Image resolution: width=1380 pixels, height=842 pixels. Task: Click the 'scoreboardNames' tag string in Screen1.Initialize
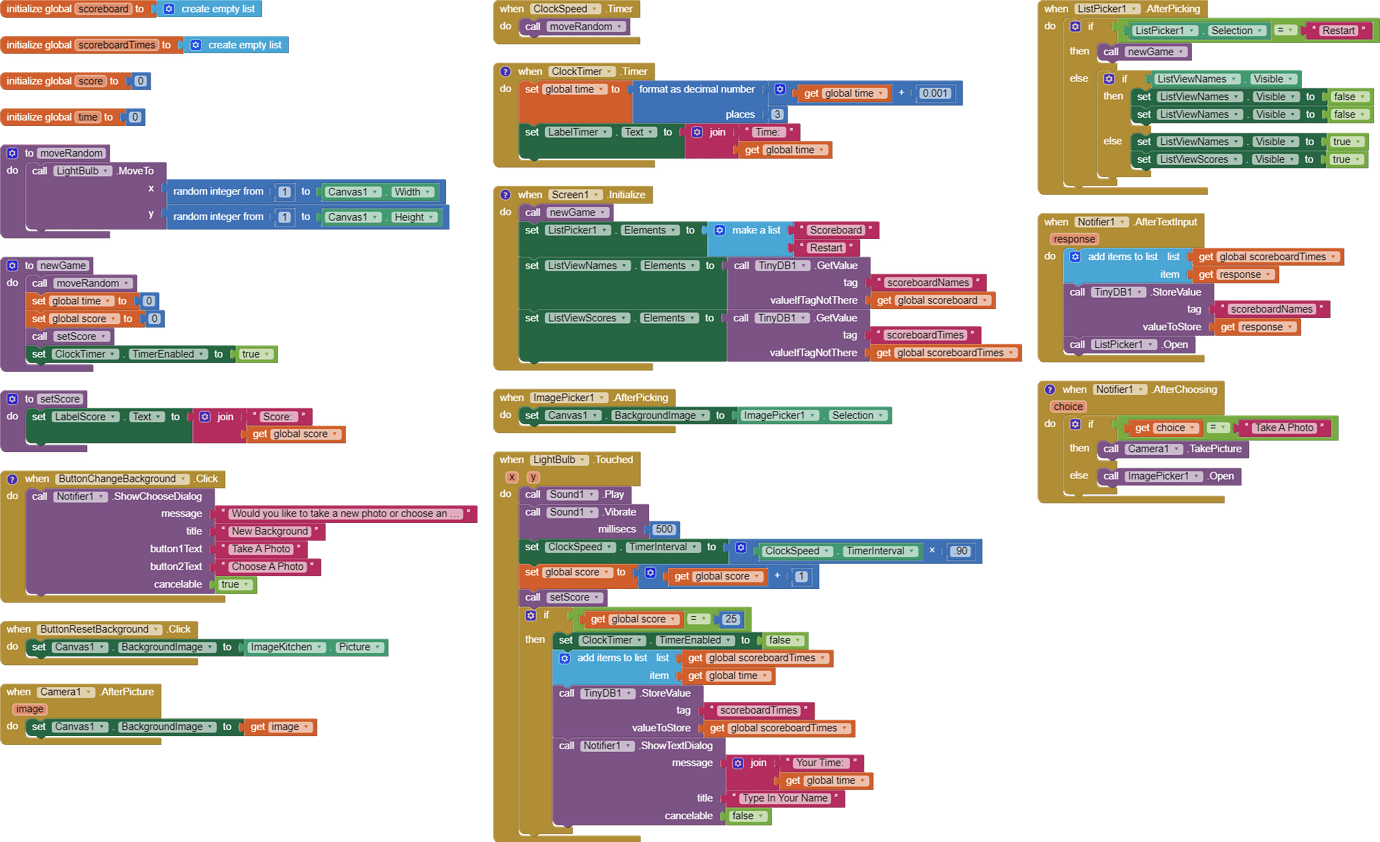point(928,283)
